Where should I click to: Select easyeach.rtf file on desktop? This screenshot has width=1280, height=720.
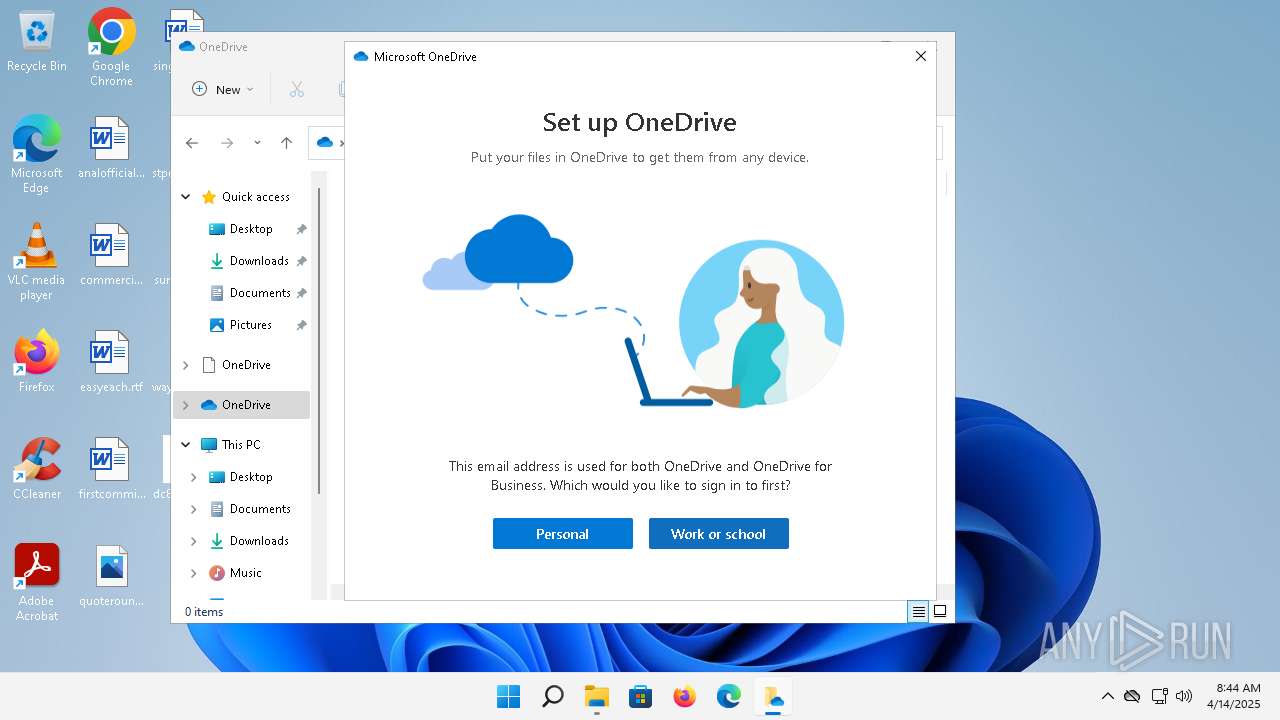[x=111, y=361]
